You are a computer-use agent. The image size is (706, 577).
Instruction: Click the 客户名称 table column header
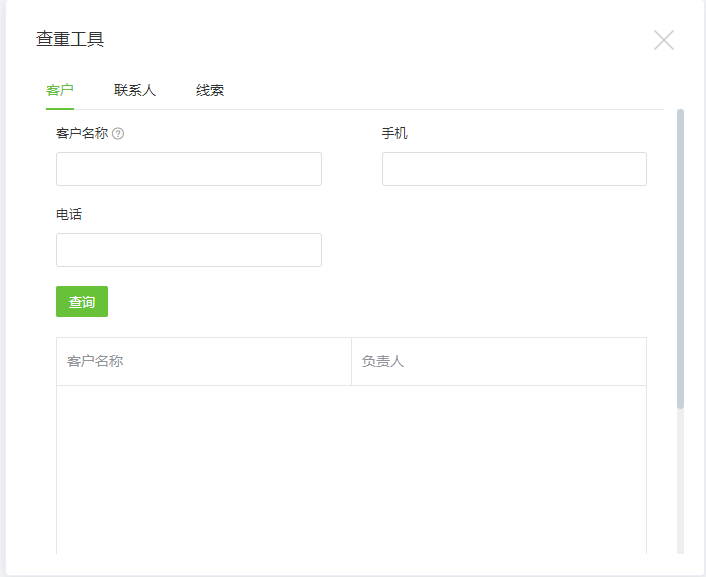[x=204, y=361]
